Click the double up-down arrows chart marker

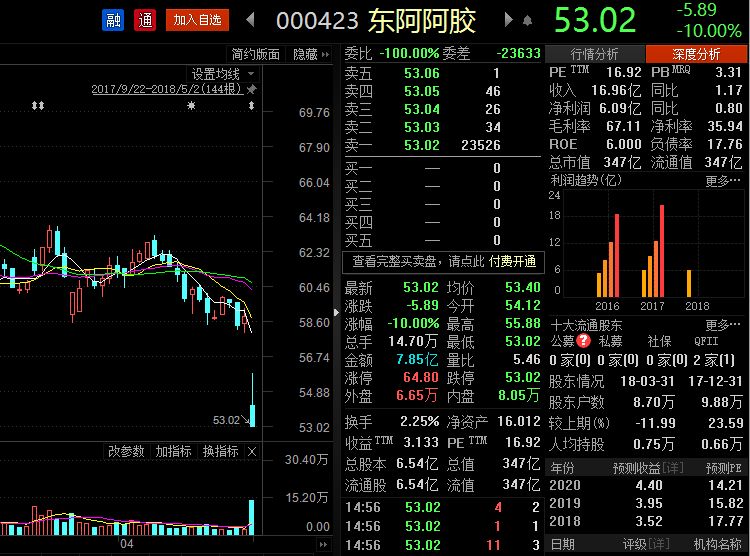(38, 105)
